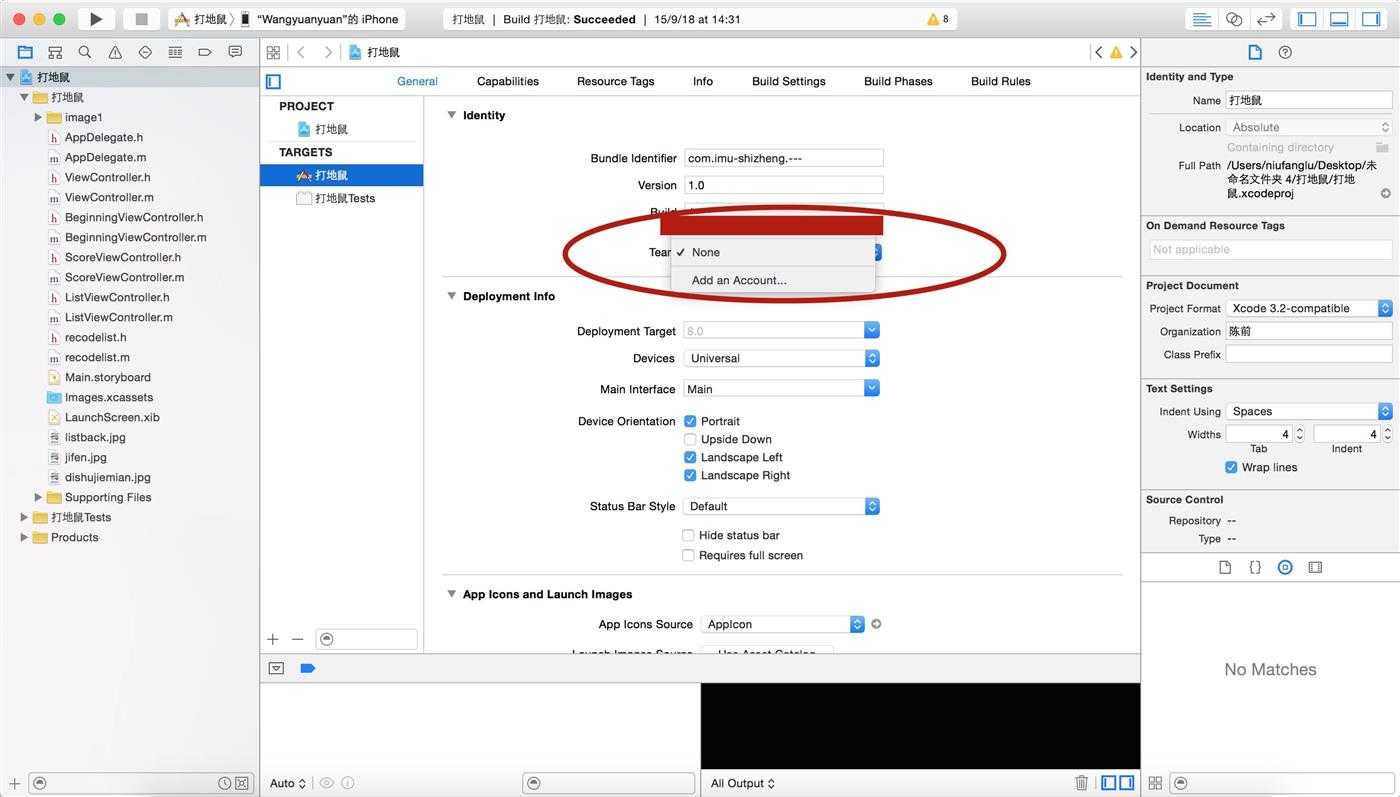Enable Requires full screen
Screen dimensions: 1400x797
click(688, 555)
